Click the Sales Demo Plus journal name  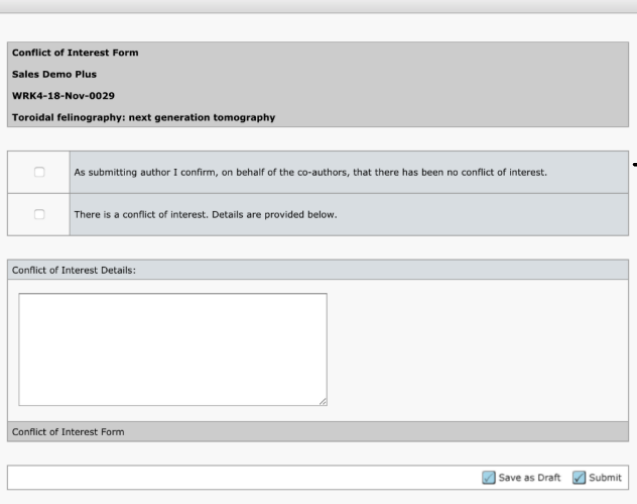pos(54,74)
